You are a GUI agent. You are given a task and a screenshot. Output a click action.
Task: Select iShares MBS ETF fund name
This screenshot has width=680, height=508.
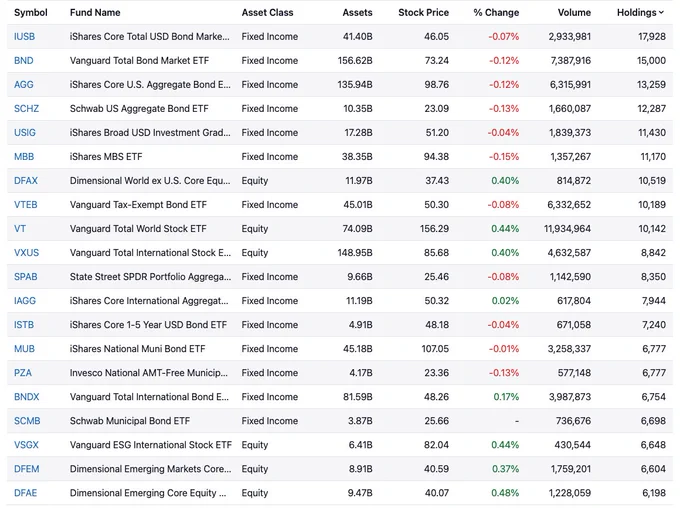pos(106,157)
